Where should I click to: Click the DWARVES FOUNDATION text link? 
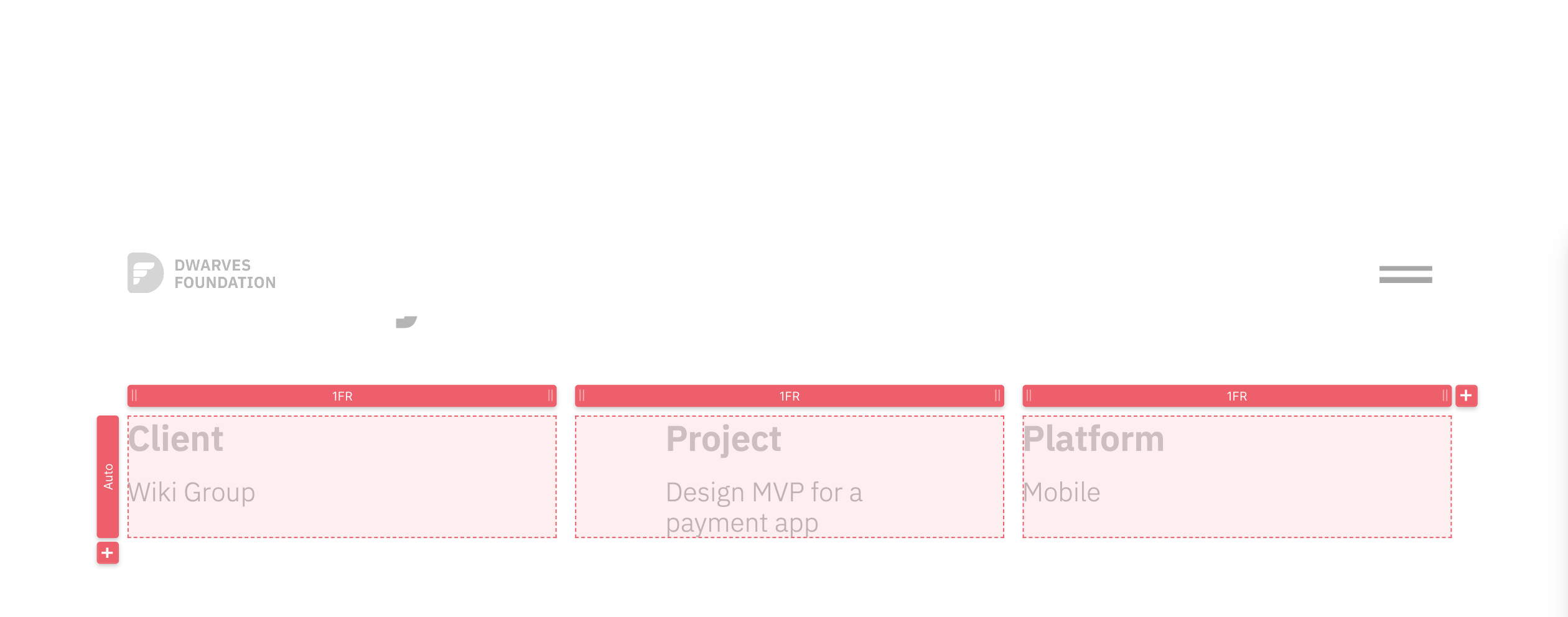click(225, 274)
